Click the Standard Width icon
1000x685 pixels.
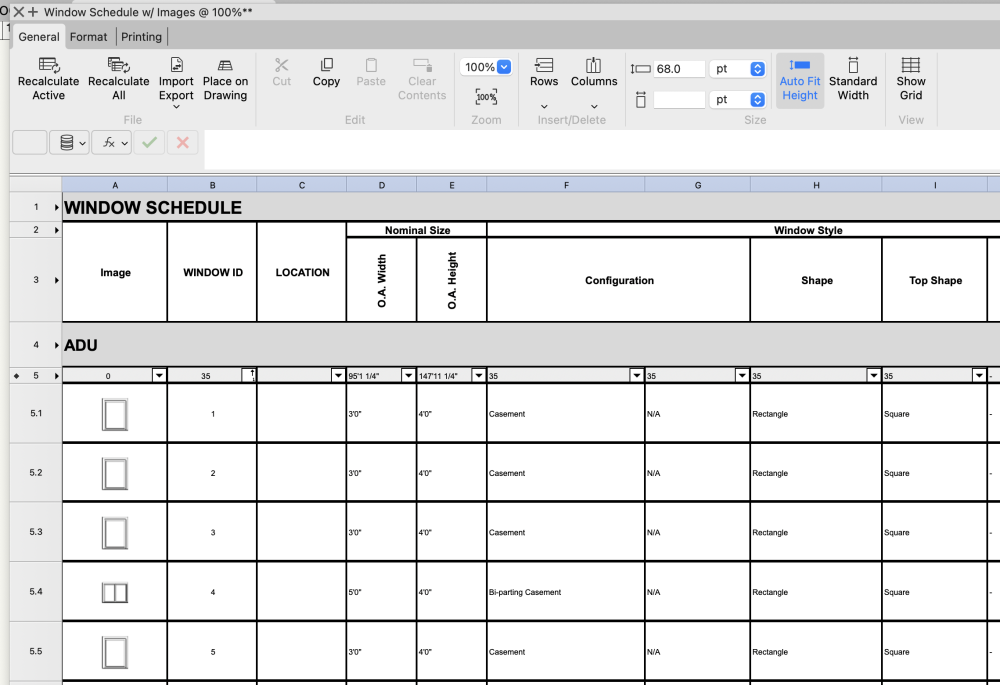coord(853,66)
